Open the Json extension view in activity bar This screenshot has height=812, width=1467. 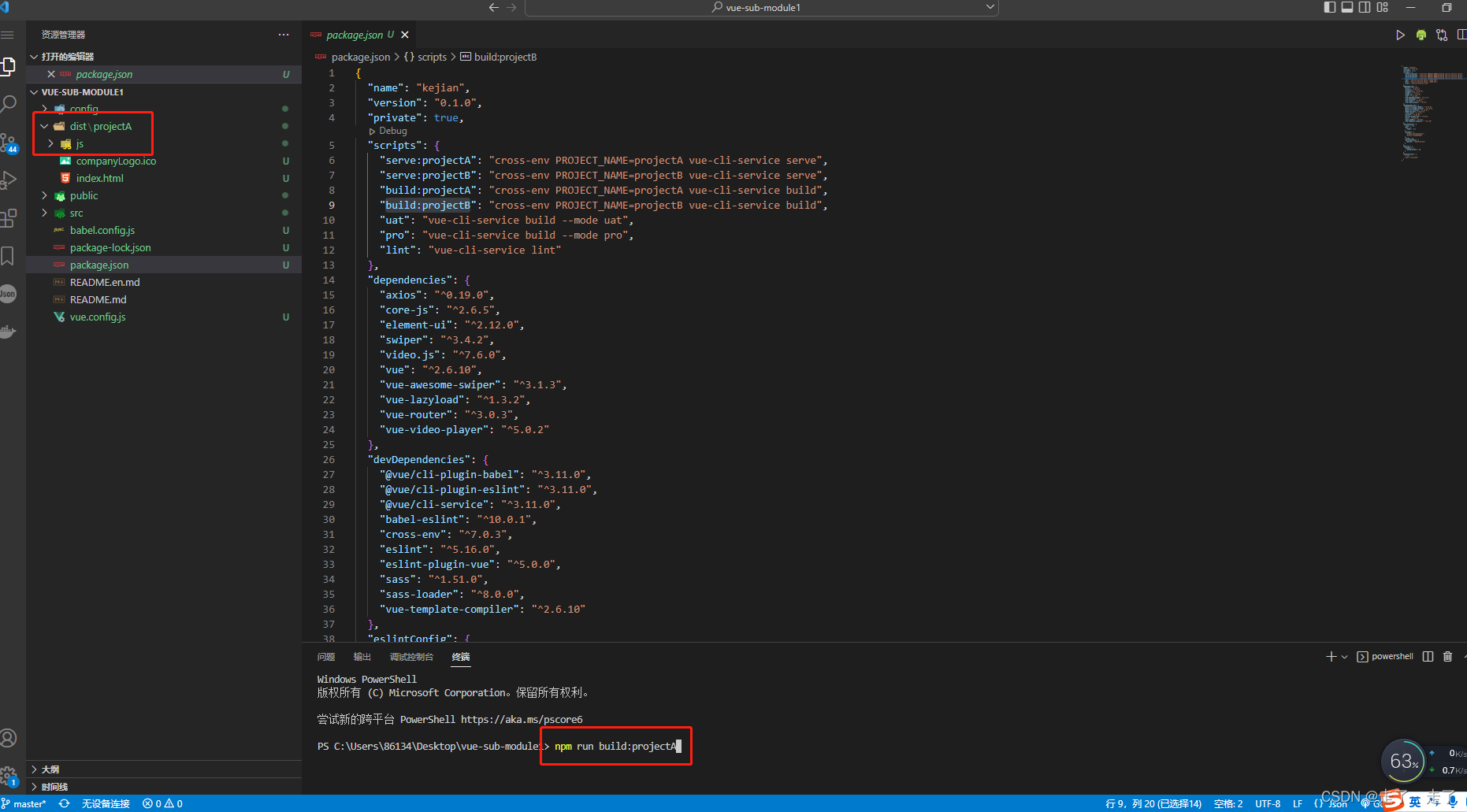(8, 294)
